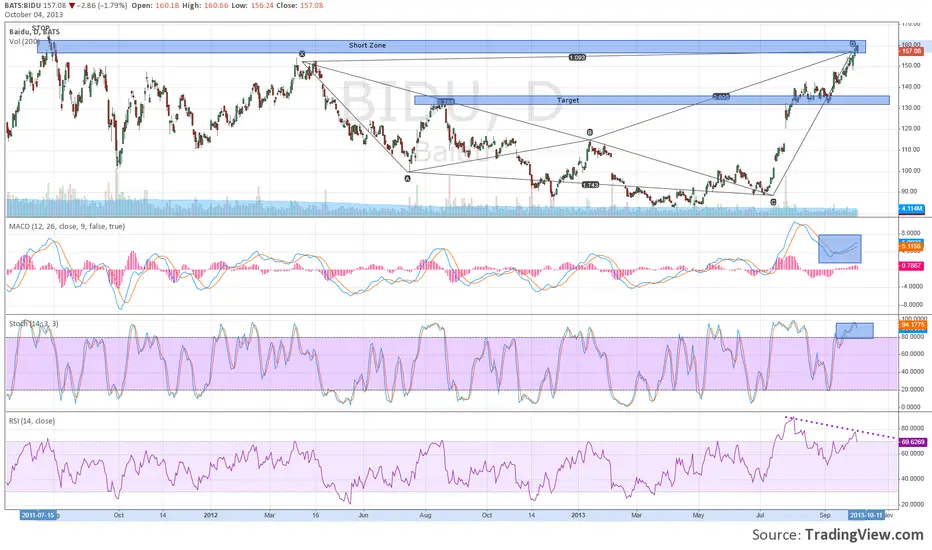Click the 2013 label on time axis
Viewport: 932px width, 550px height.
(578, 516)
